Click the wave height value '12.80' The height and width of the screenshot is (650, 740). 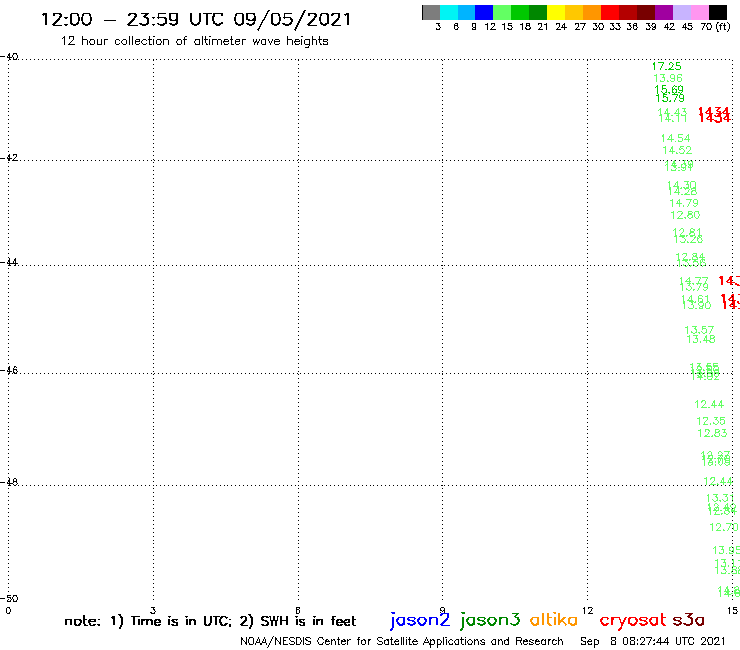coord(685,215)
